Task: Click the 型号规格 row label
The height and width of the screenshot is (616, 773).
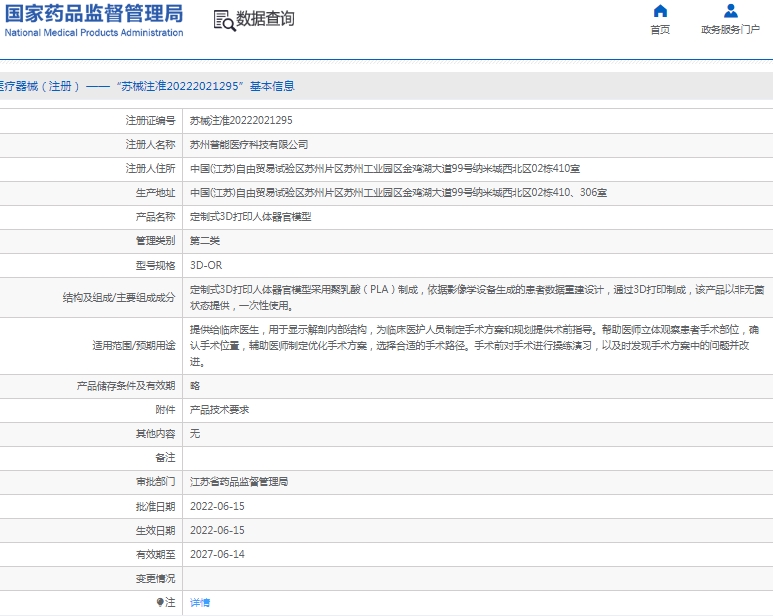Action: 155,266
